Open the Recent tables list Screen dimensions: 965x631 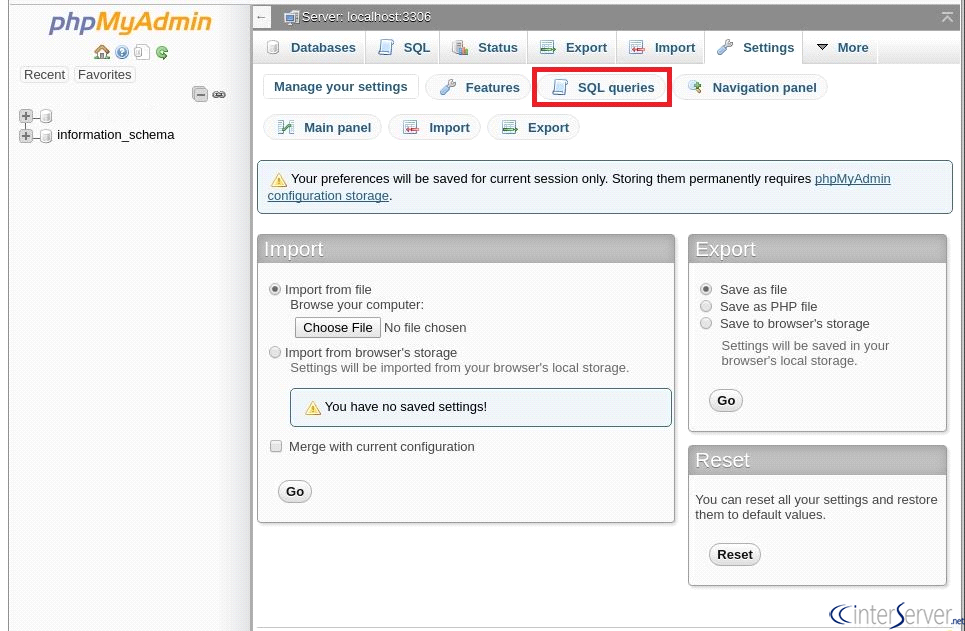point(44,74)
